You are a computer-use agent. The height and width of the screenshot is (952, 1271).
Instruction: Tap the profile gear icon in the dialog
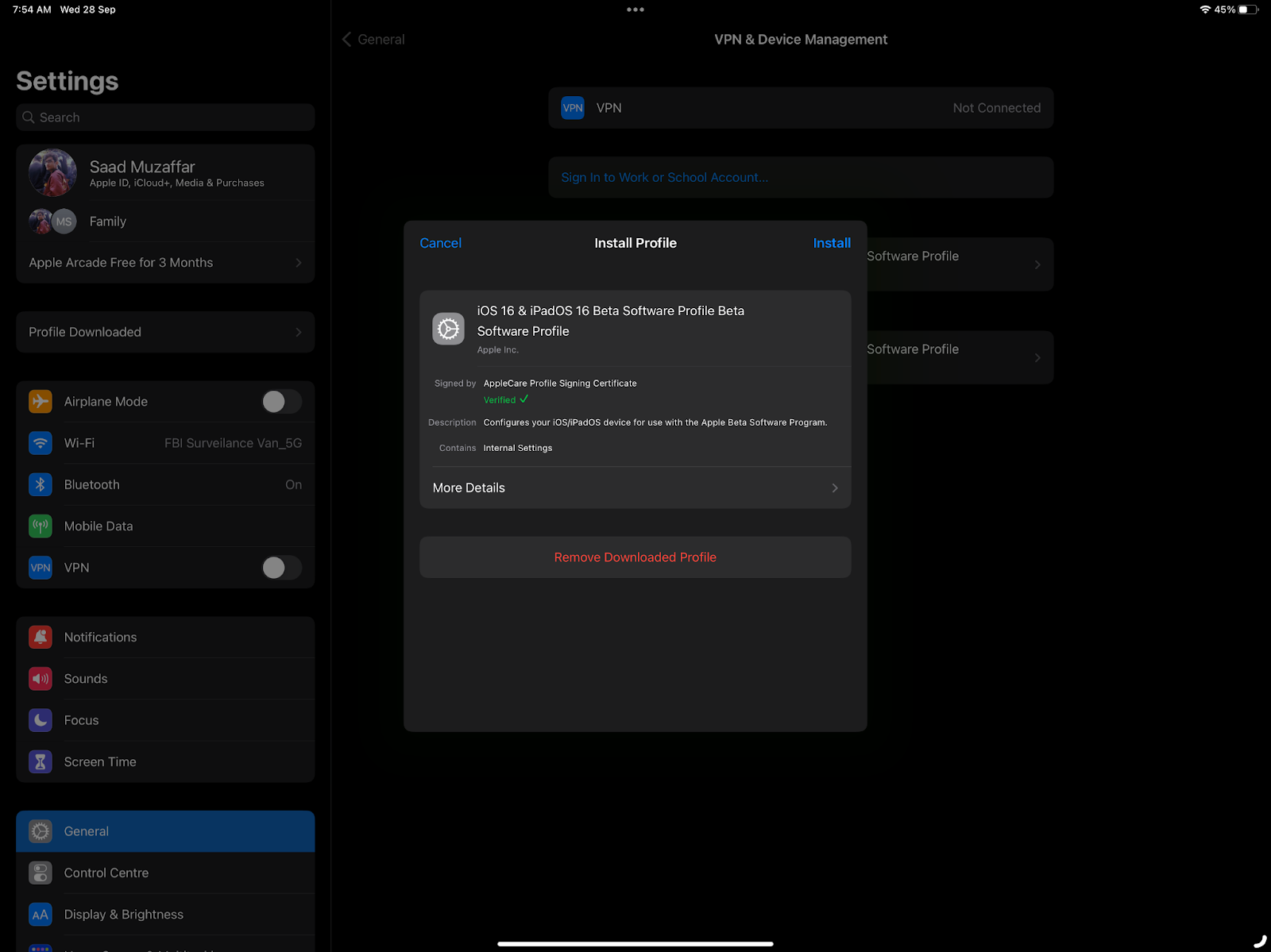[x=449, y=329]
